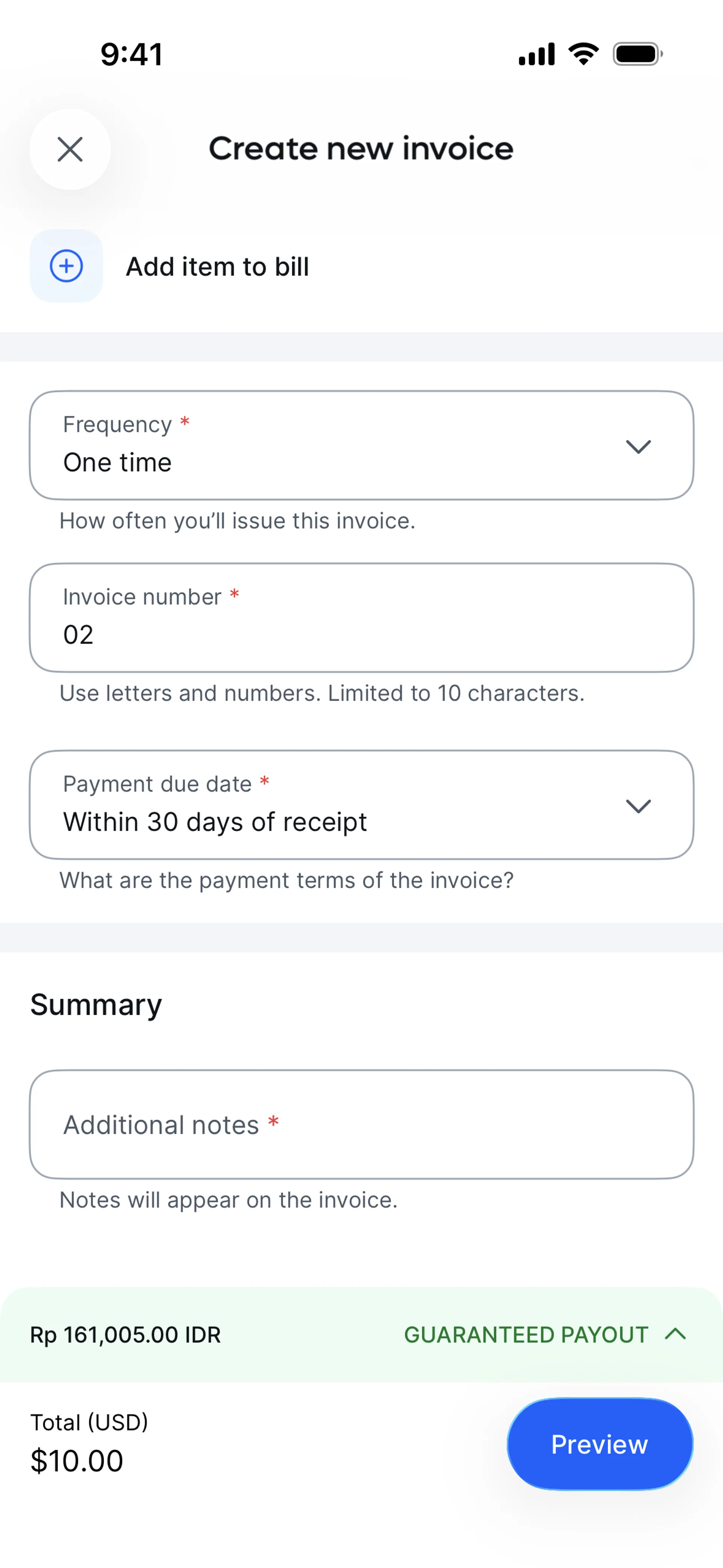Click the 9:41 clock in status bar
Viewport: 723px width, 1568px height.
[131, 54]
